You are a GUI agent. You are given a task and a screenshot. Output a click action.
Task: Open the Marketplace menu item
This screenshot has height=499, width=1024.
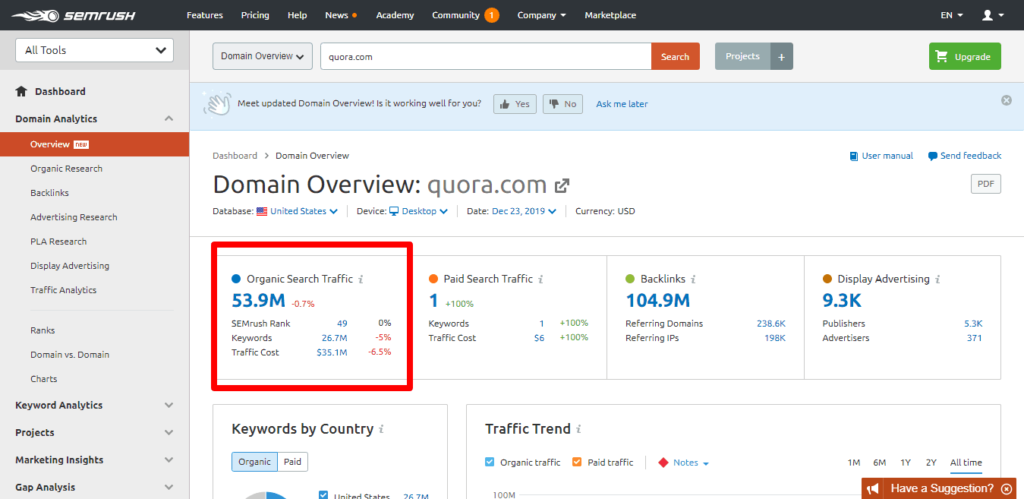click(610, 15)
